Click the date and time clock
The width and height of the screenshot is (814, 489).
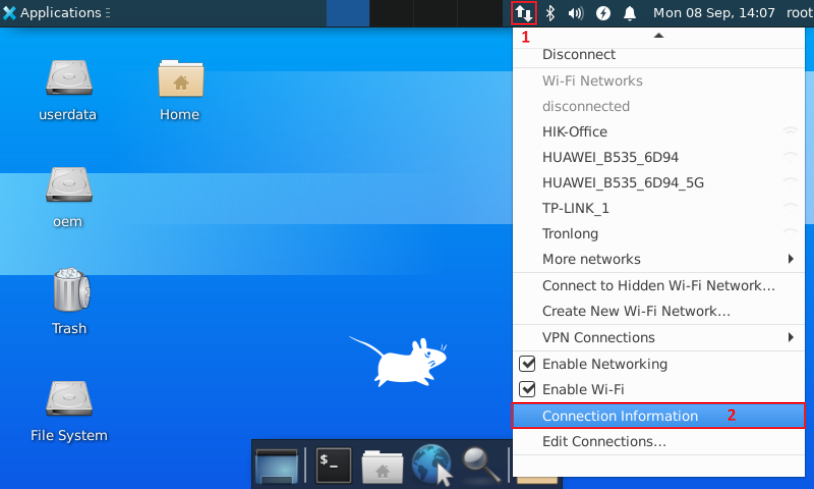coord(714,12)
